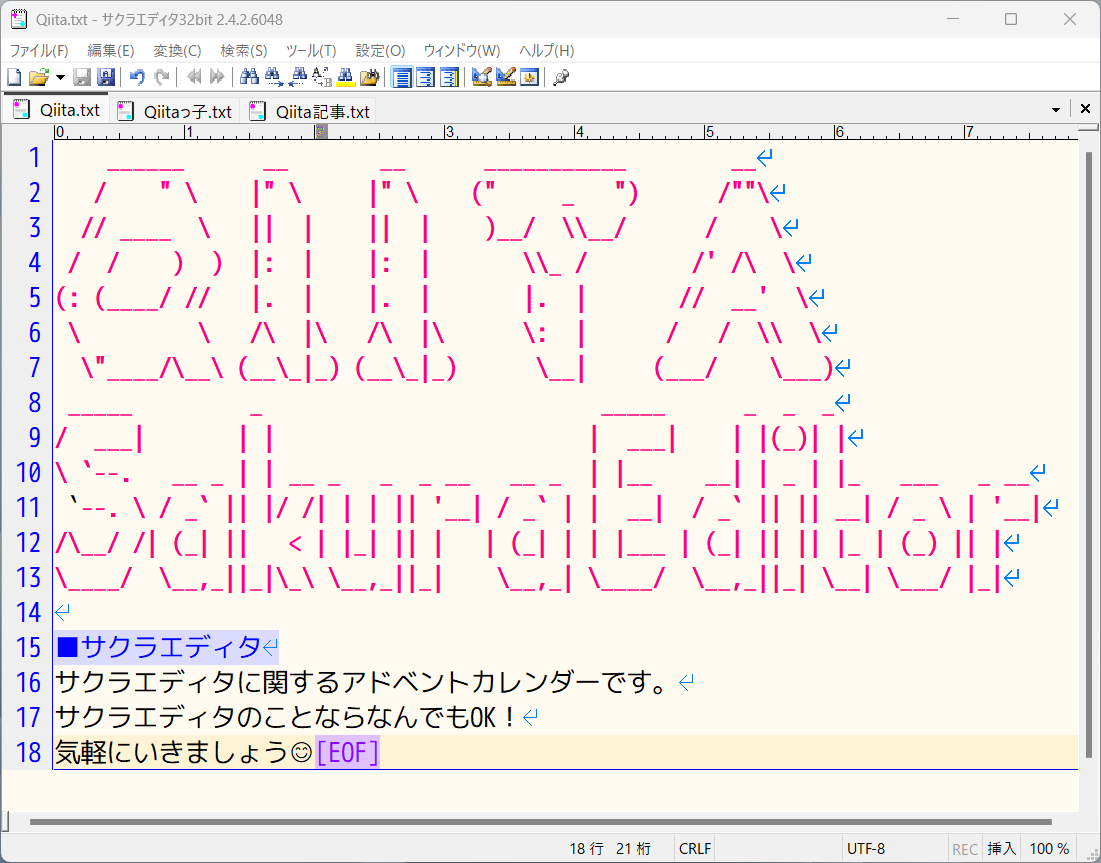Open the Replace A-to-B icon
This screenshot has height=863, width=1101.
[322, 77]
